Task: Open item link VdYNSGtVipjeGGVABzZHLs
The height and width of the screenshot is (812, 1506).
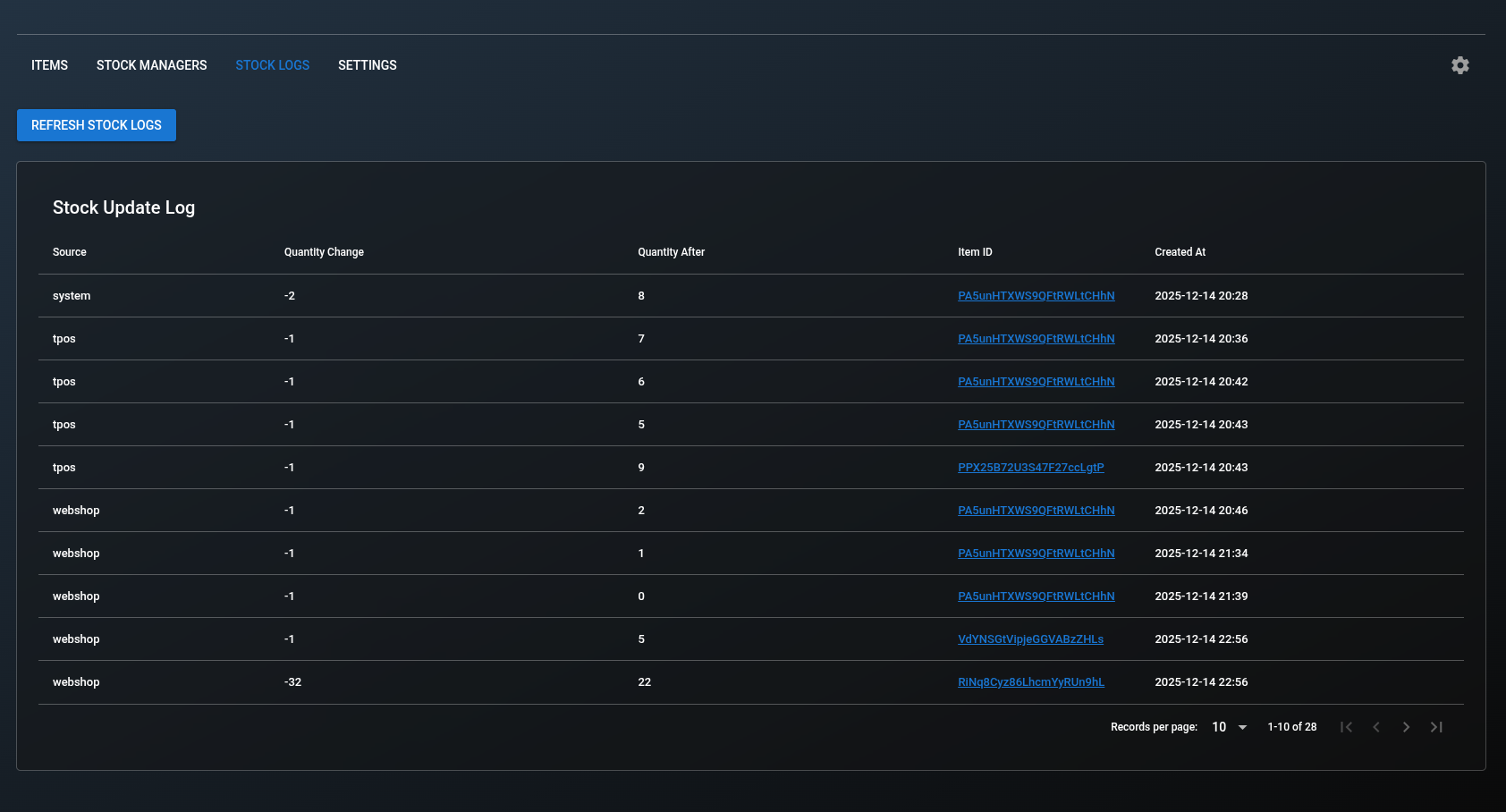Action: click(x=1030, y=639)
